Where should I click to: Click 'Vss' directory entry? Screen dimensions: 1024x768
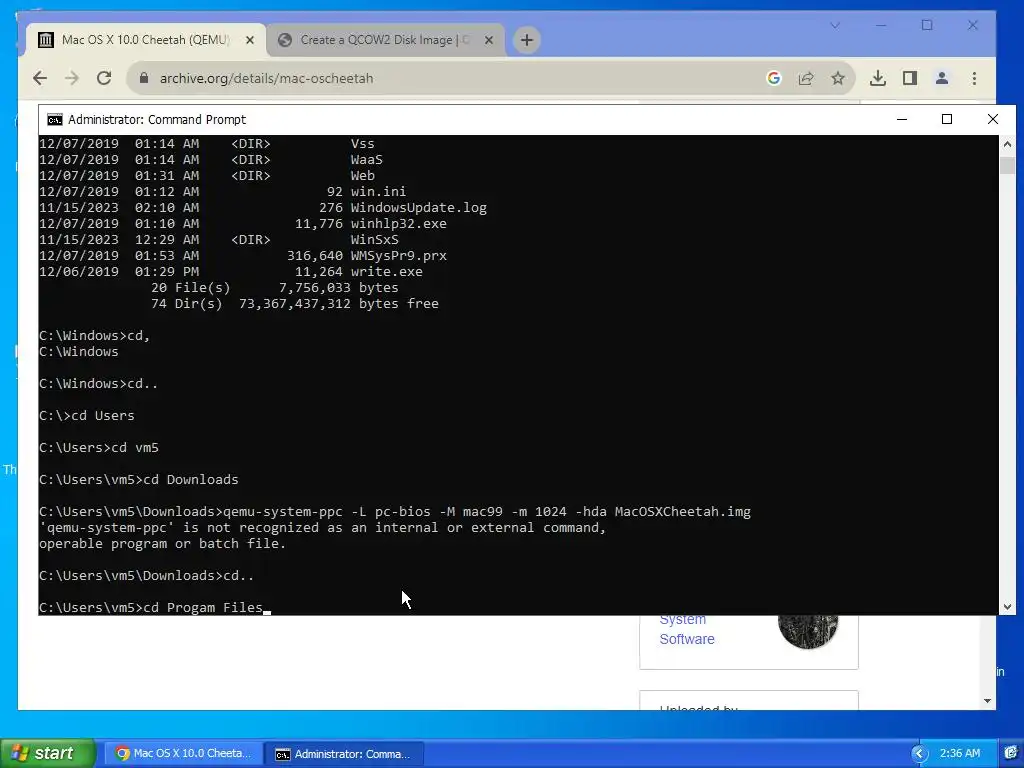point(362,144)
